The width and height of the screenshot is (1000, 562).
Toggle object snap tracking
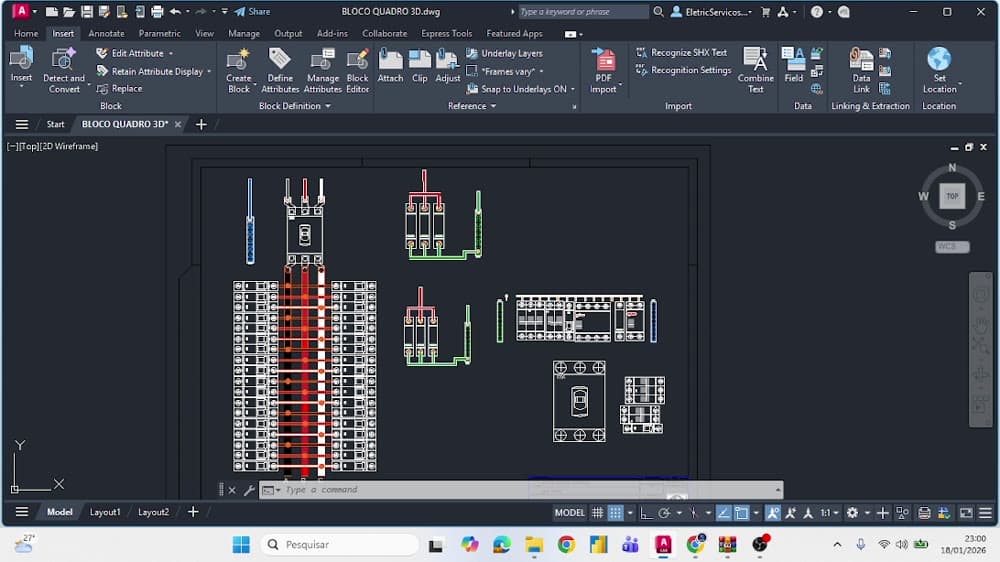pyautogui.click(x=723, y=512)
